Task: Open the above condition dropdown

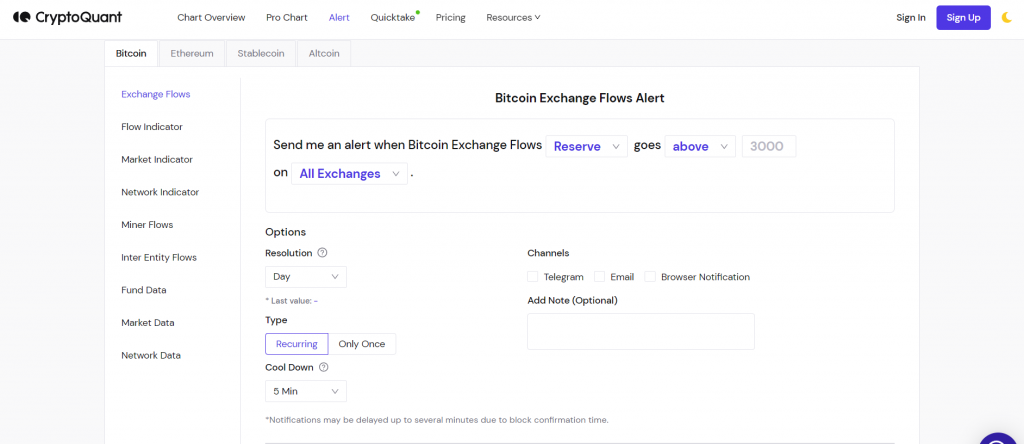Action: coord(700,147)
